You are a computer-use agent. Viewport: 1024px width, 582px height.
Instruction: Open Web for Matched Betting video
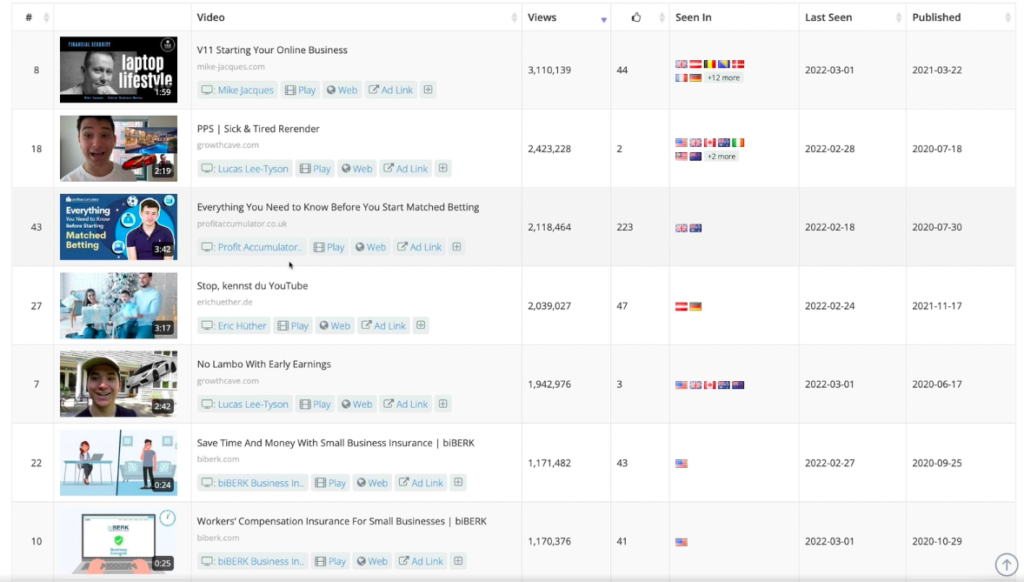[370, 247]
